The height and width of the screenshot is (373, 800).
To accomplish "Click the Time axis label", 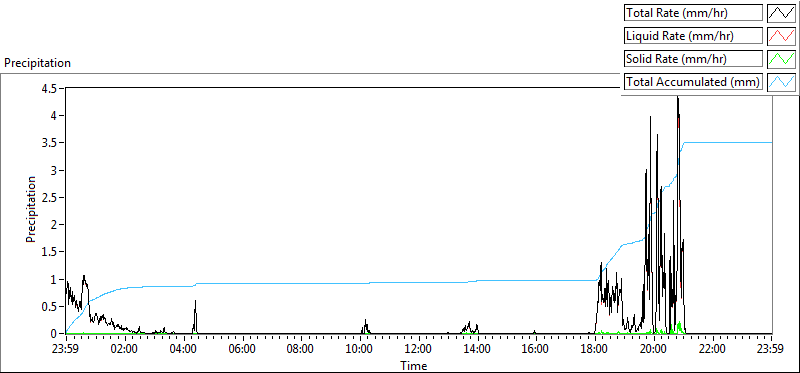I will coord(414,365).
